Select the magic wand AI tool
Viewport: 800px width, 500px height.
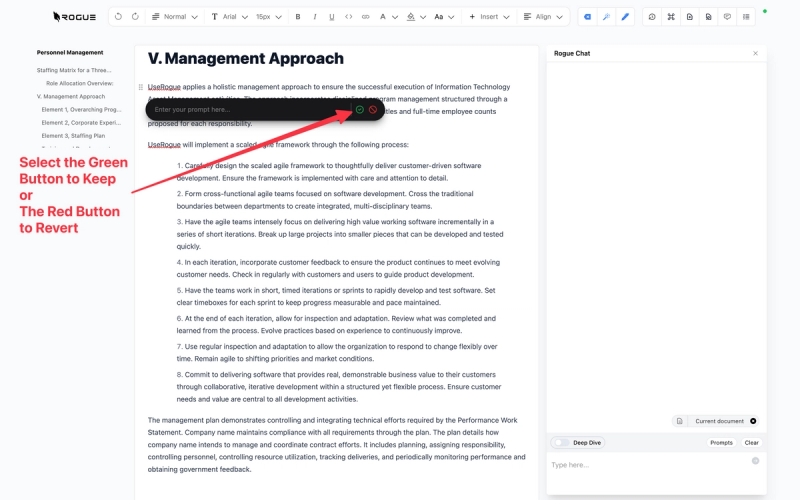[x=606, y=17]
